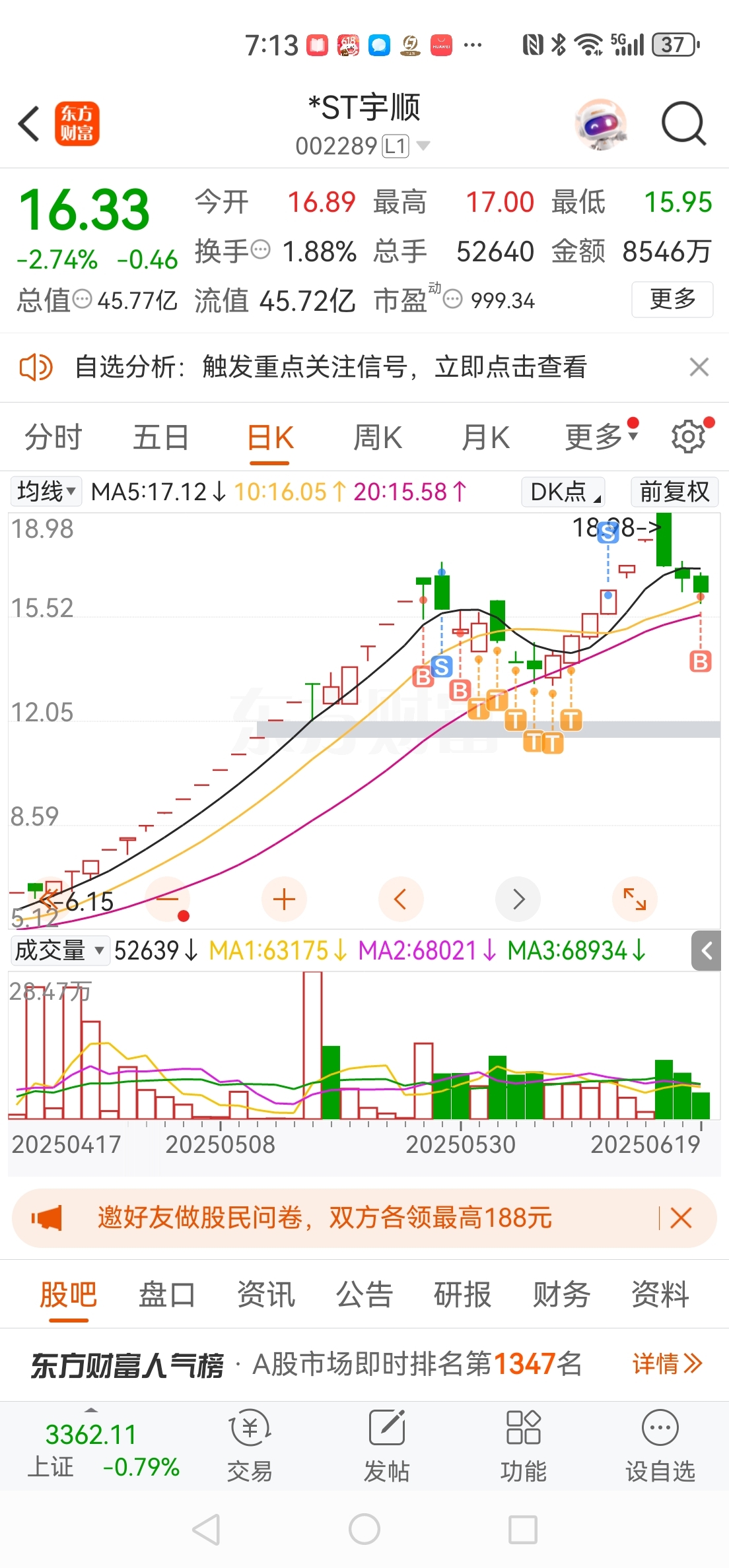Tap 设自选 add to watchlist
The image size is (729, 1568).
click(660, 1445)
